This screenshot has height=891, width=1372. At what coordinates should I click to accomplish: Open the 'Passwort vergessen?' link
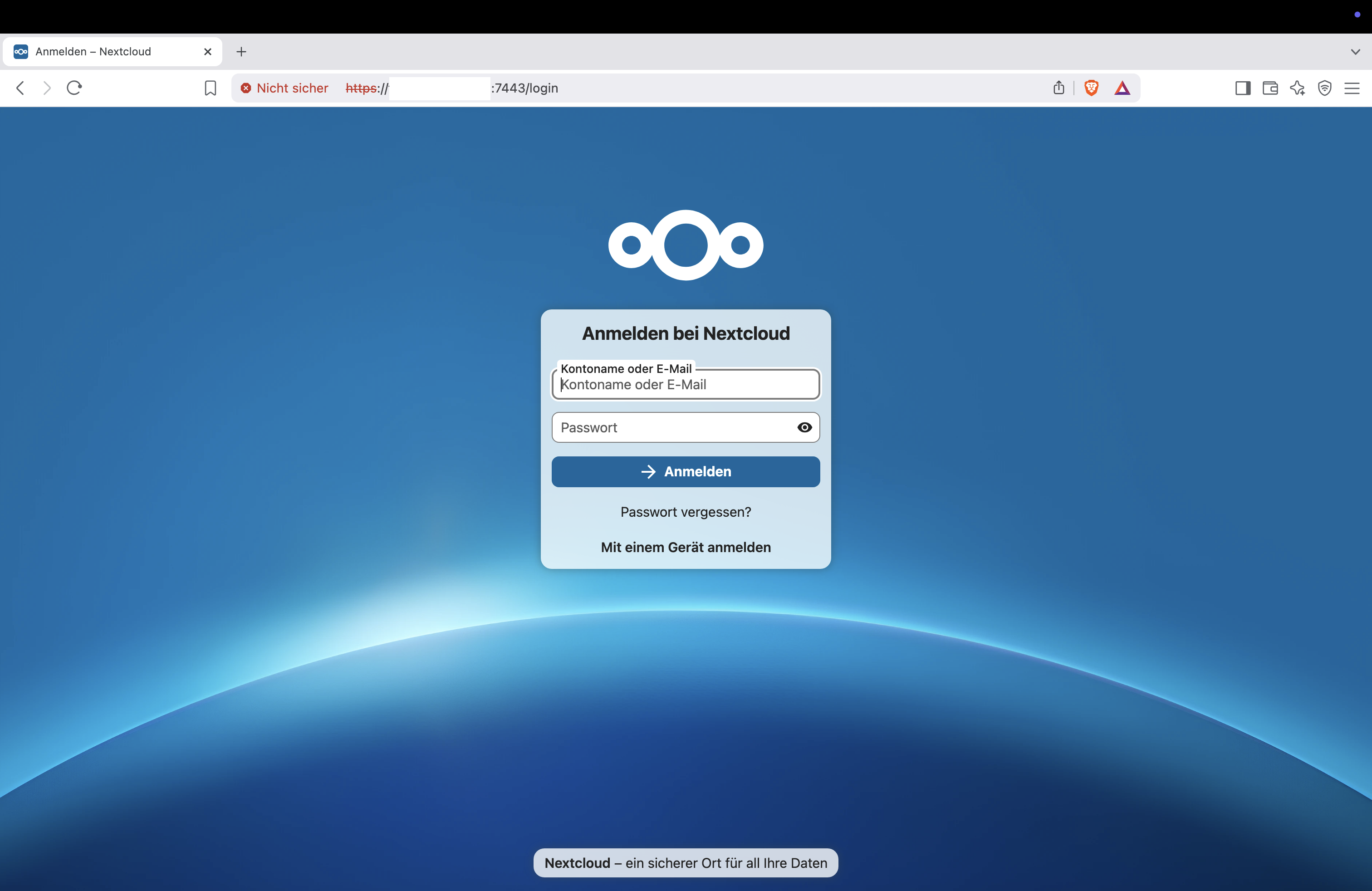pos(686,512)
